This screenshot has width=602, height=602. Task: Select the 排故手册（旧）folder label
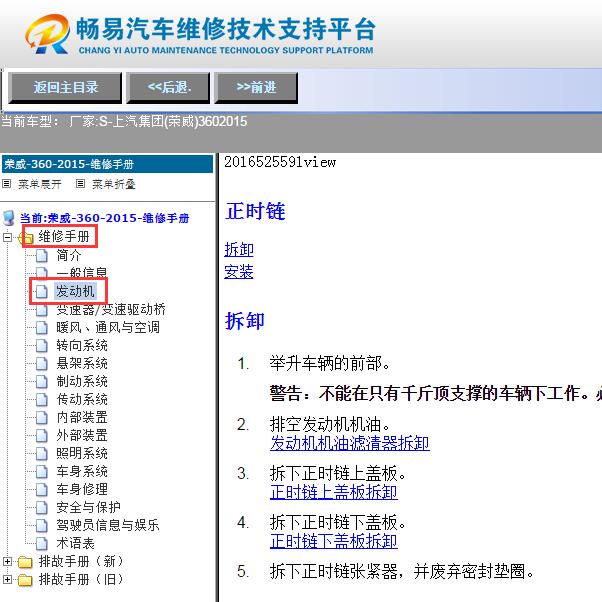click(81, 579)
